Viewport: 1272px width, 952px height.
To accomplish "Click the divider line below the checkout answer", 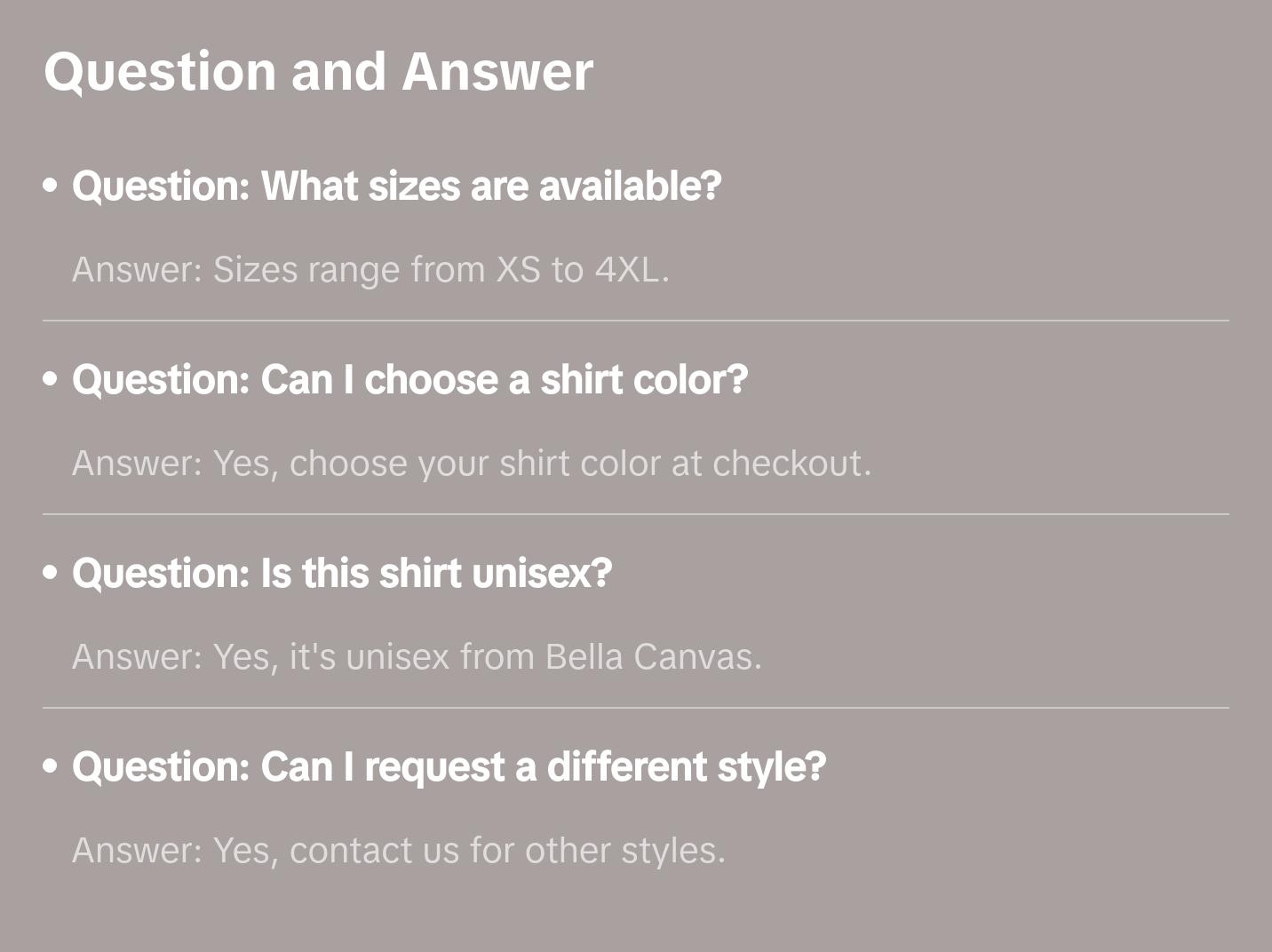I will [636, 514].
